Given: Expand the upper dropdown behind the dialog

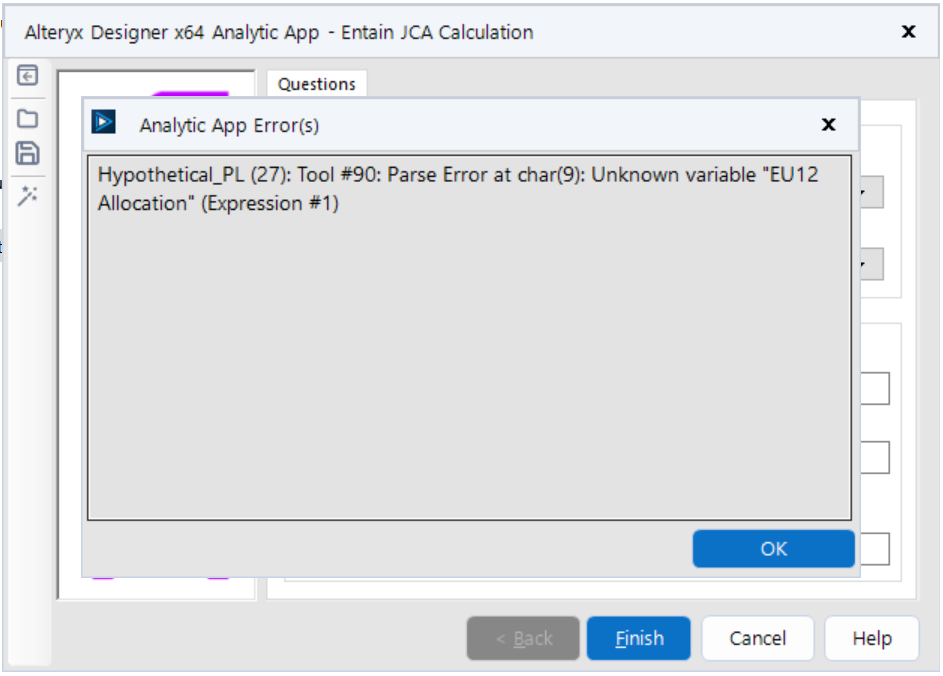Looking at the screenshot, I should [x=871, y=193].
